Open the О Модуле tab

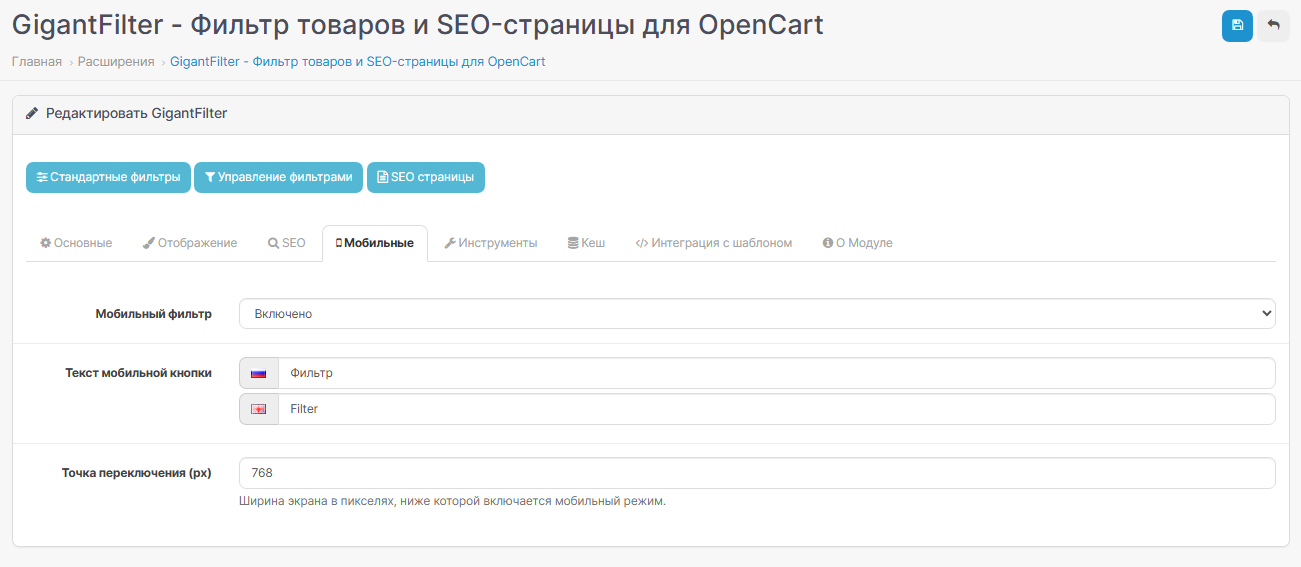pyautogui.click(x=858, y=243)
